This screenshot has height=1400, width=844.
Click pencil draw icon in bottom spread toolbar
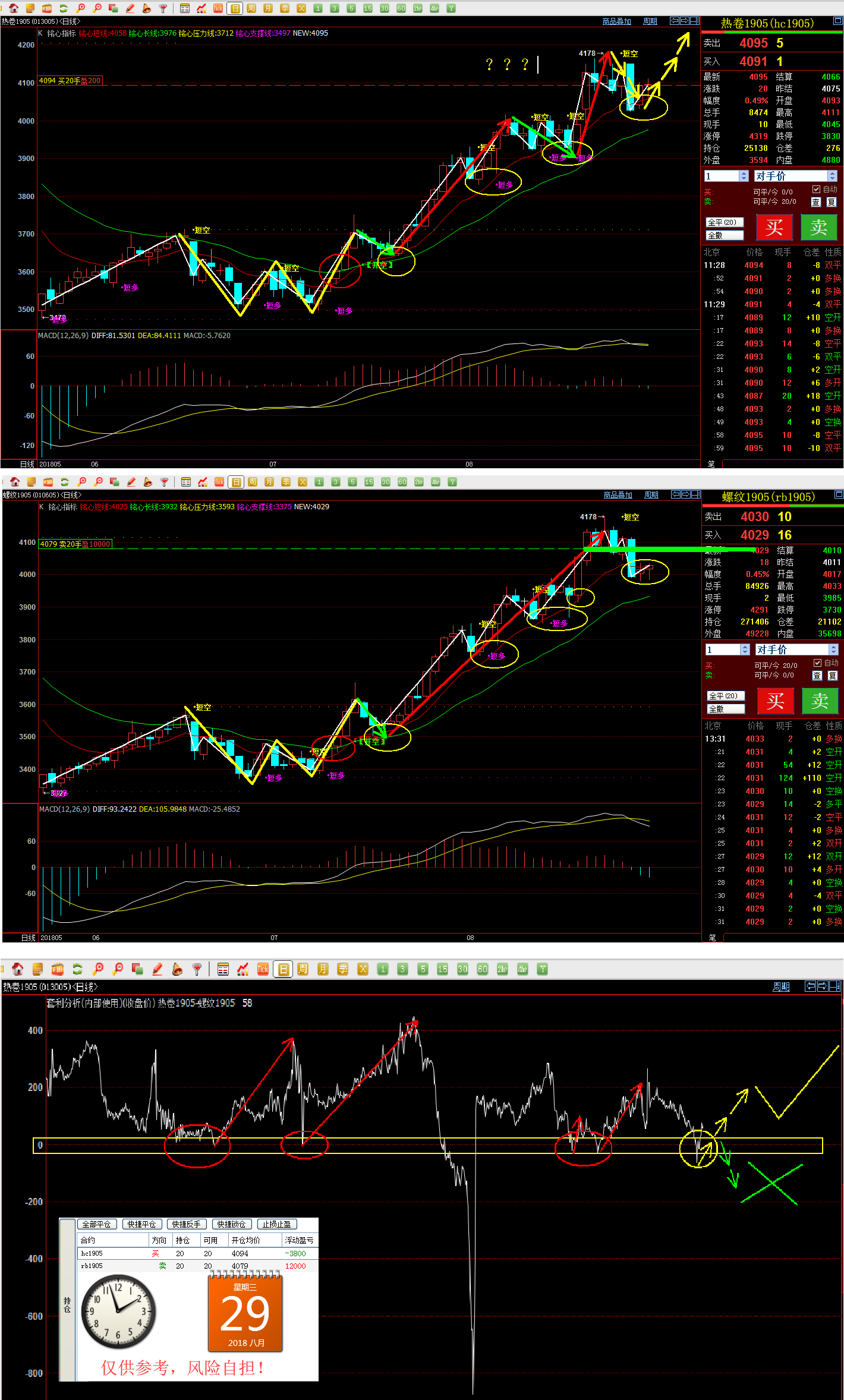point(158,969)
